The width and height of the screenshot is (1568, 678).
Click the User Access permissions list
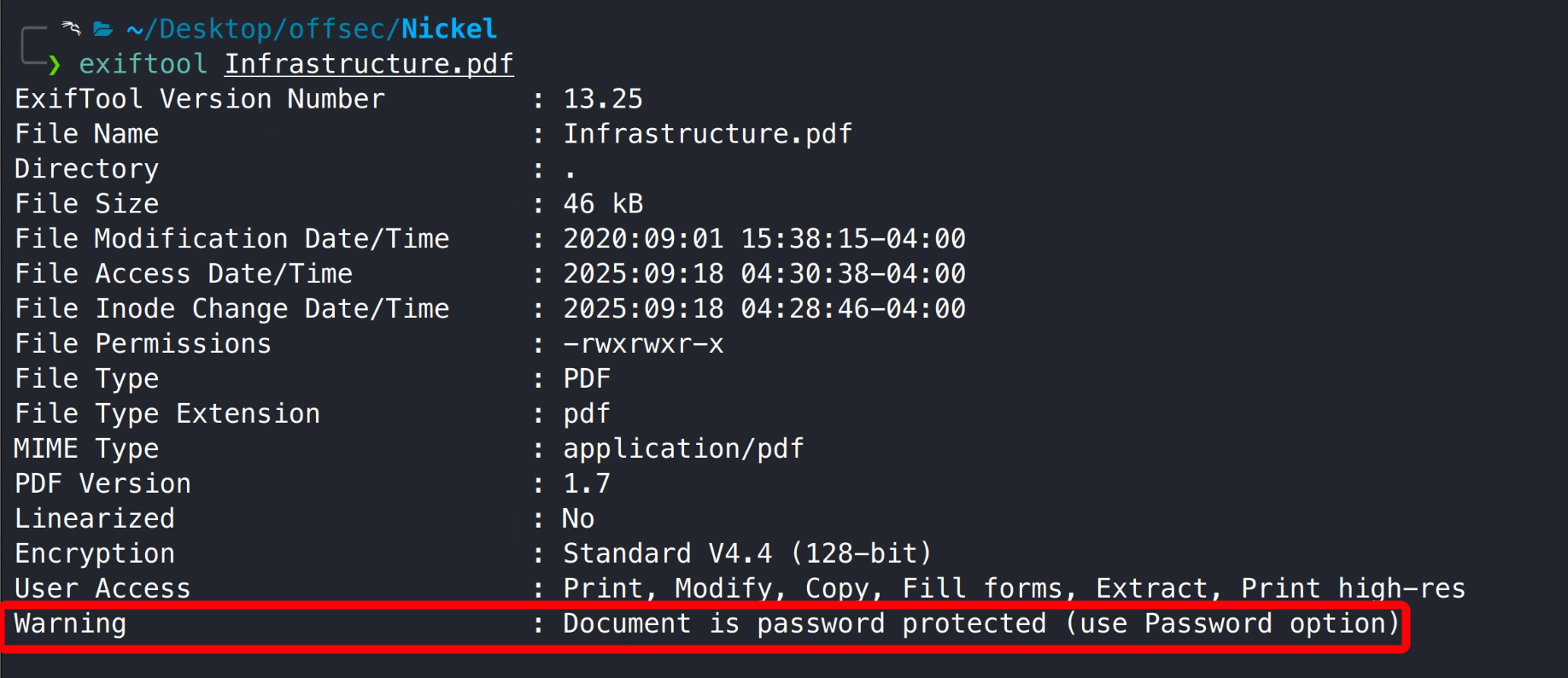coord(1014,589)
